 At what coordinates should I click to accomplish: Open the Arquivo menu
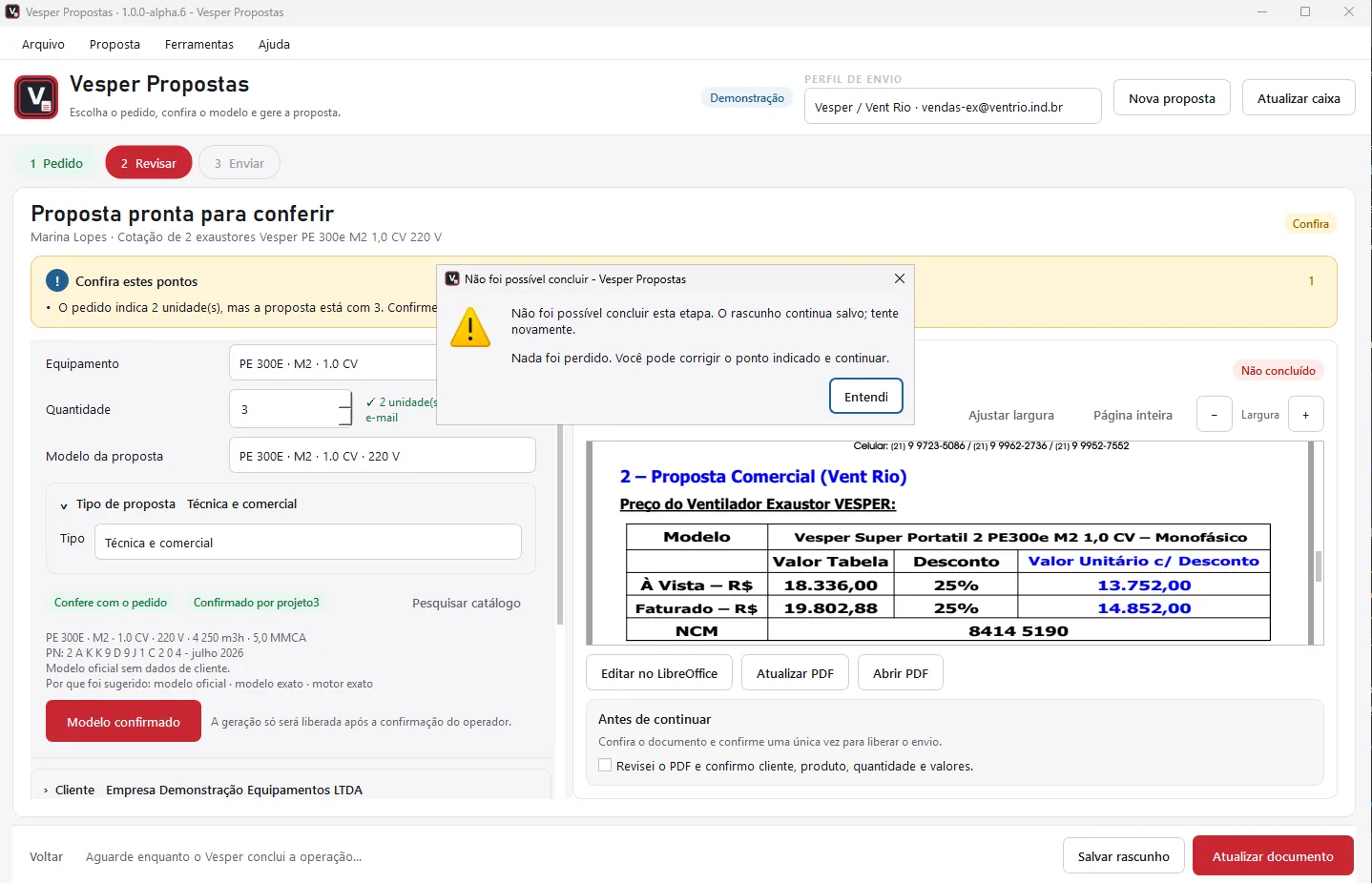click(x=43, y=44)
